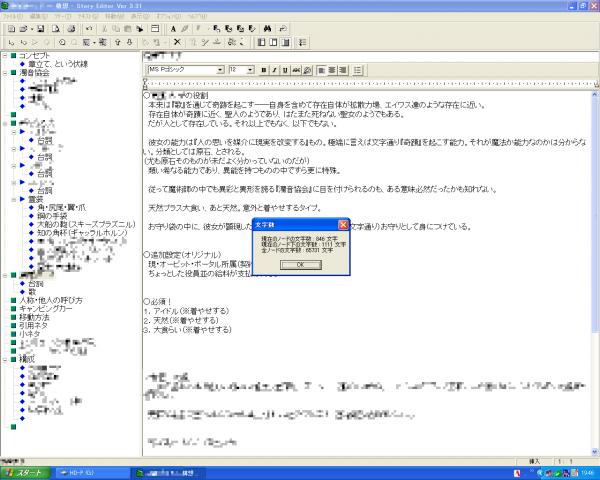The height and width of the screenshot is (480, 600).
Task: Open the 表示 menu
Action: coord(140,16)
